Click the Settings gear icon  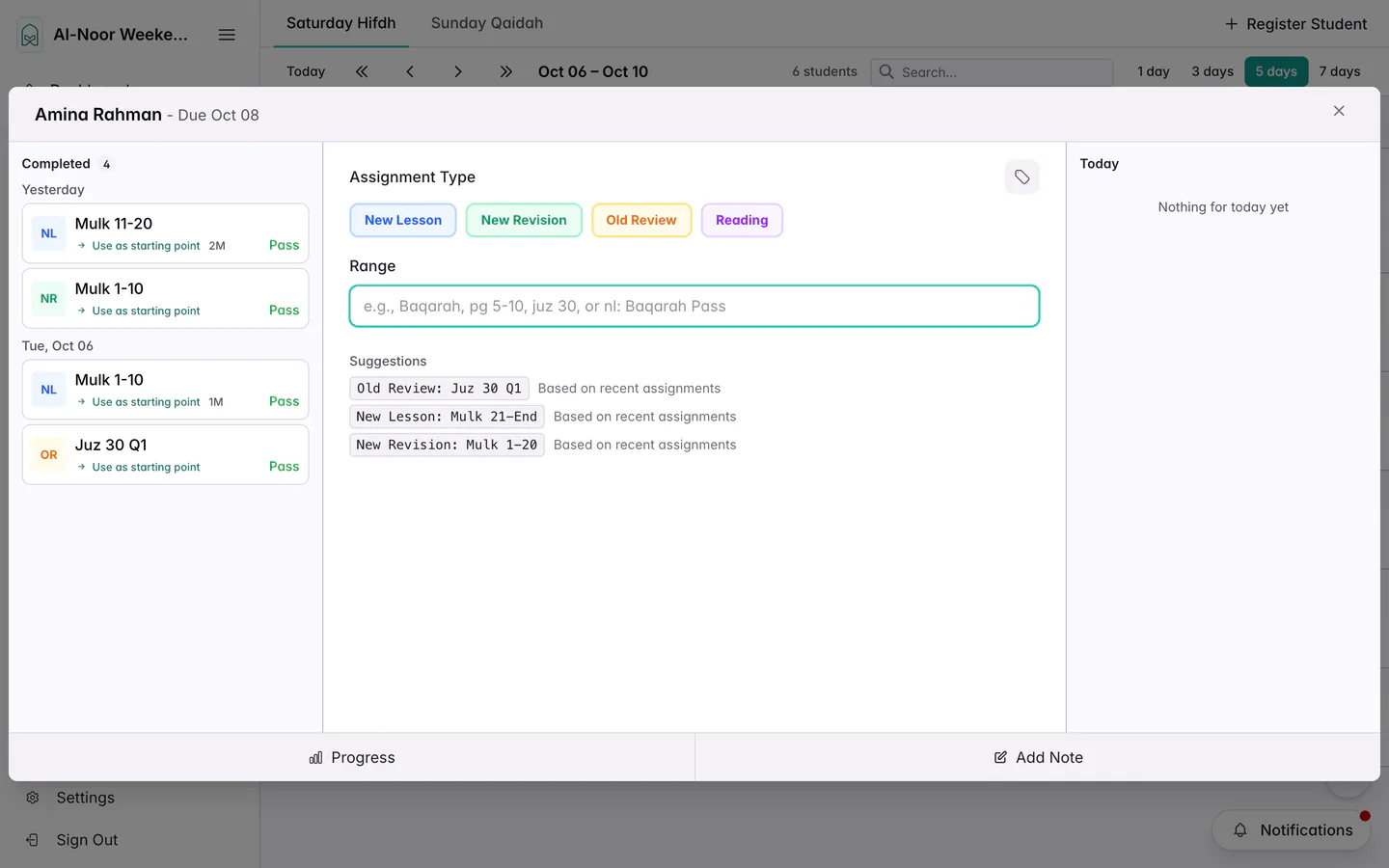click(33, 798)
